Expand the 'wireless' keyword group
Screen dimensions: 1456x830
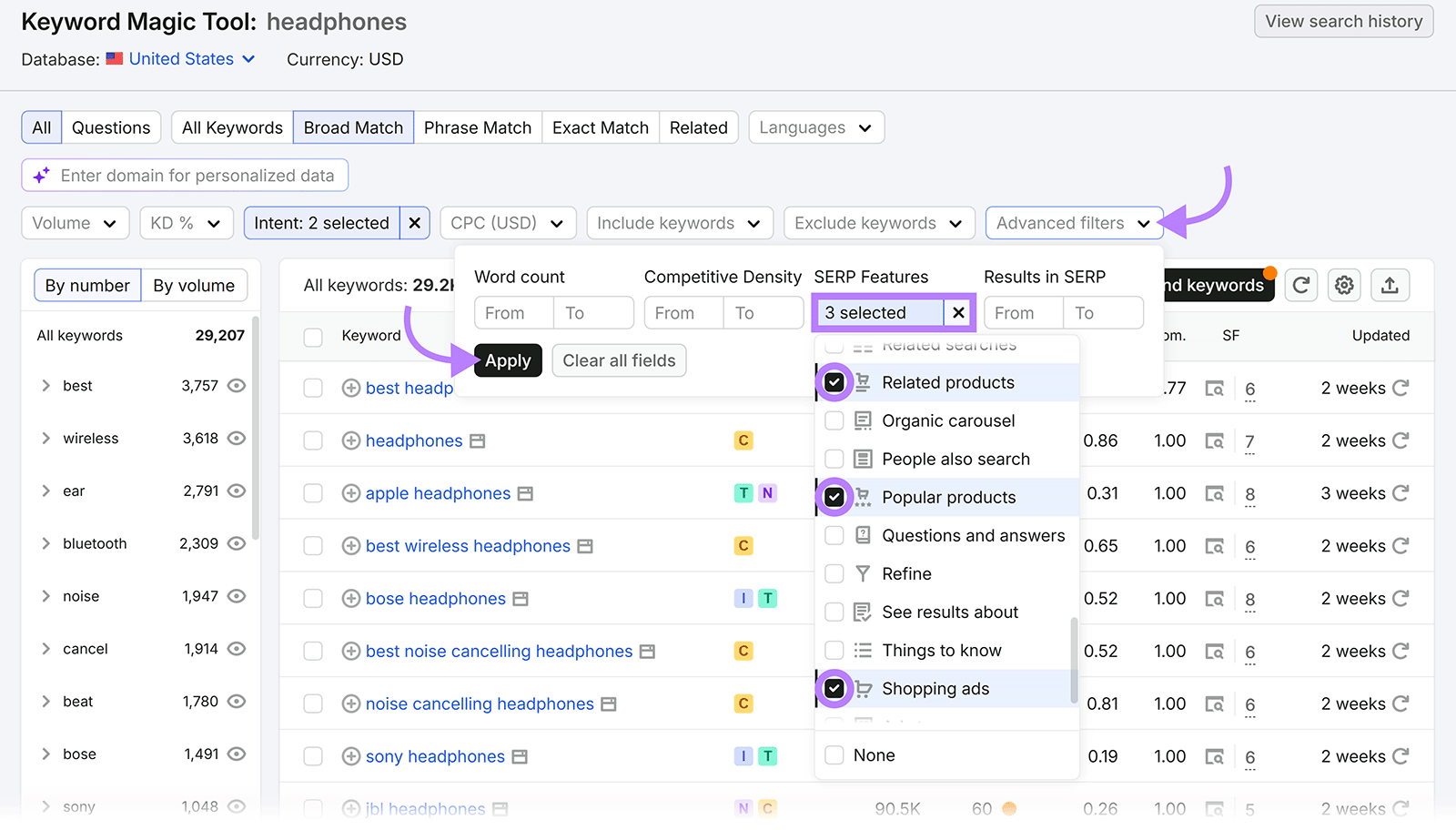tap(45, 439)
